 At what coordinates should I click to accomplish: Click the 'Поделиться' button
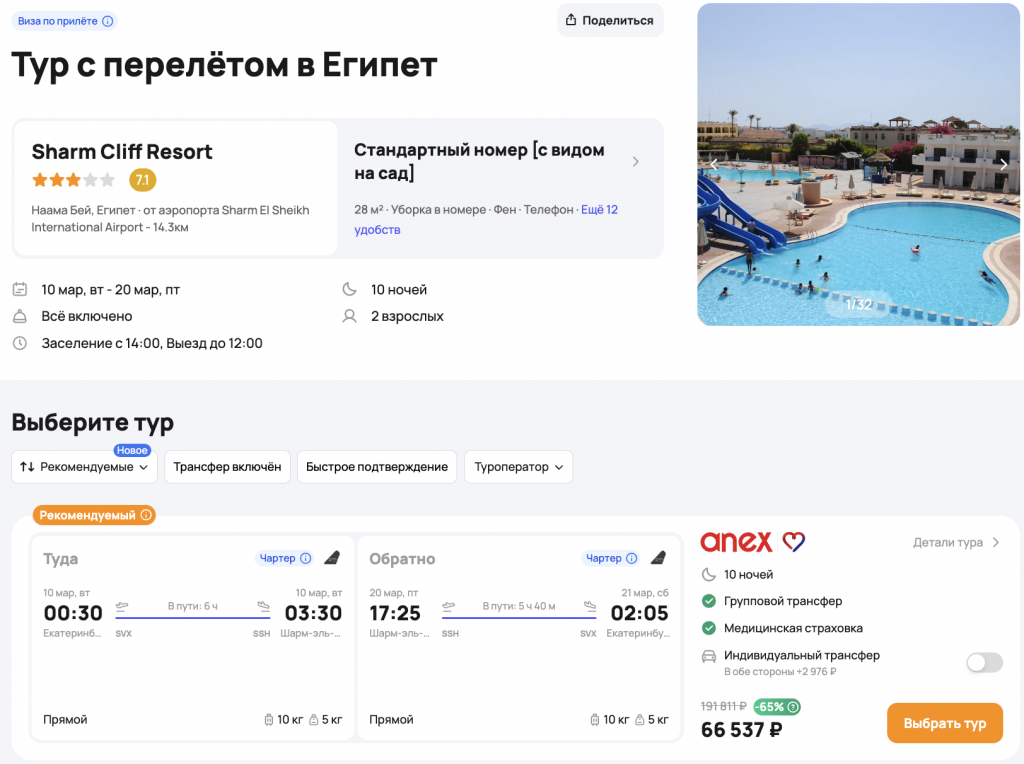[x=610, y=20]
